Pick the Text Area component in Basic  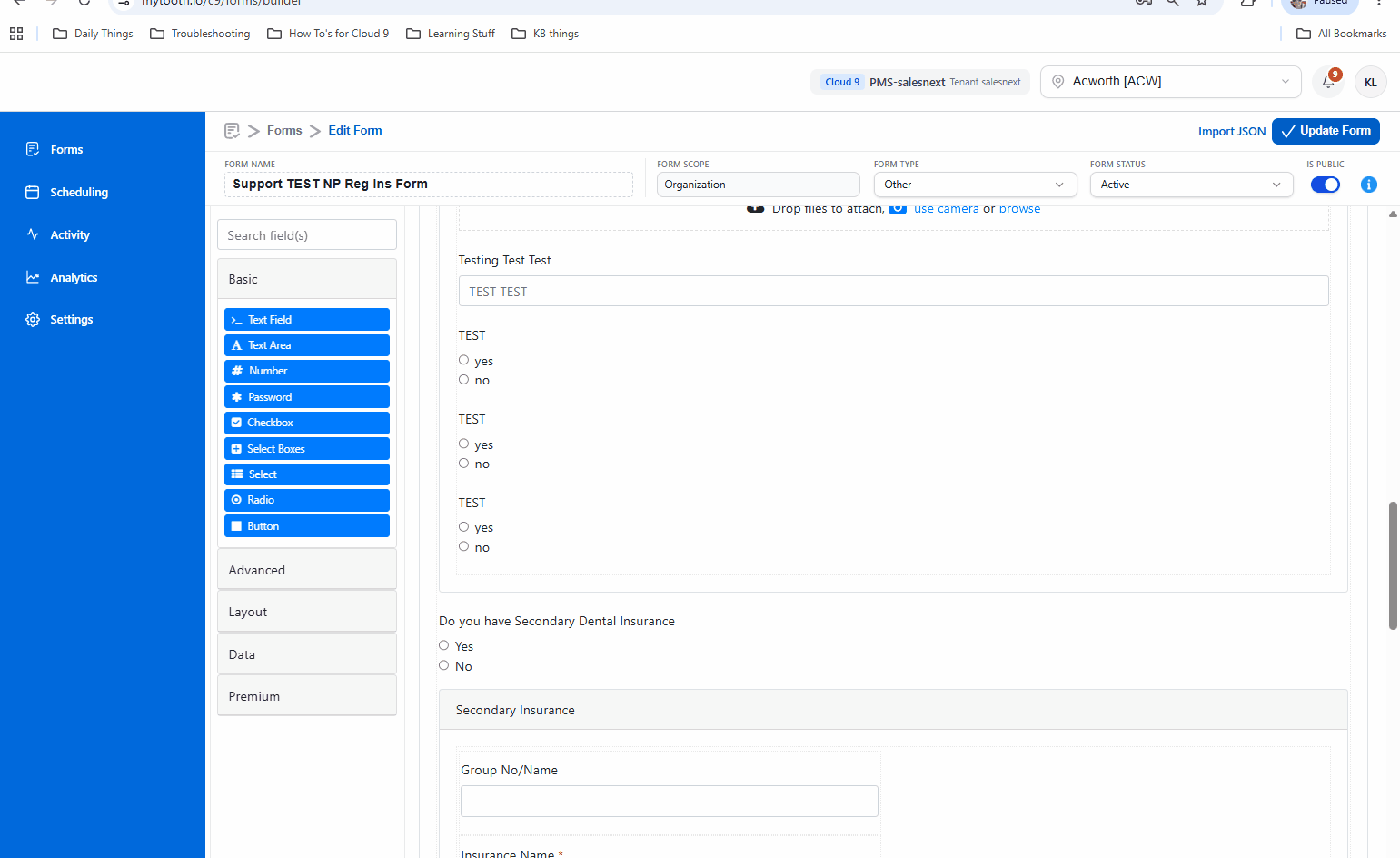click(307, 345)
